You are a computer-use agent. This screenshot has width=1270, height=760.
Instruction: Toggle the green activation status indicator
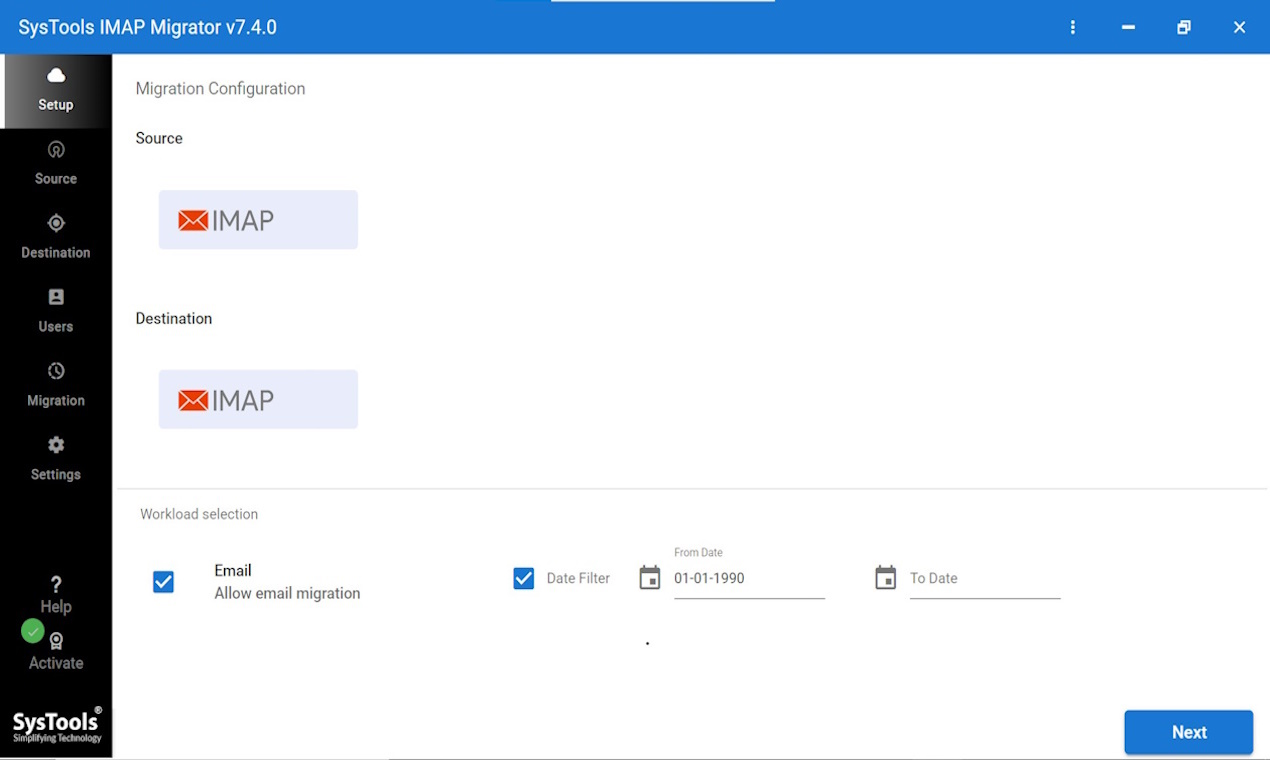32,631
